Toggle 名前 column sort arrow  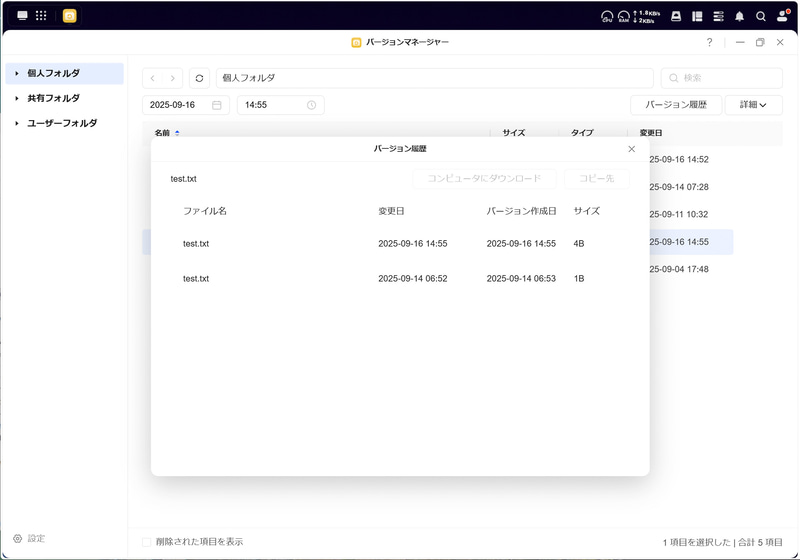(x=177, y=133)
